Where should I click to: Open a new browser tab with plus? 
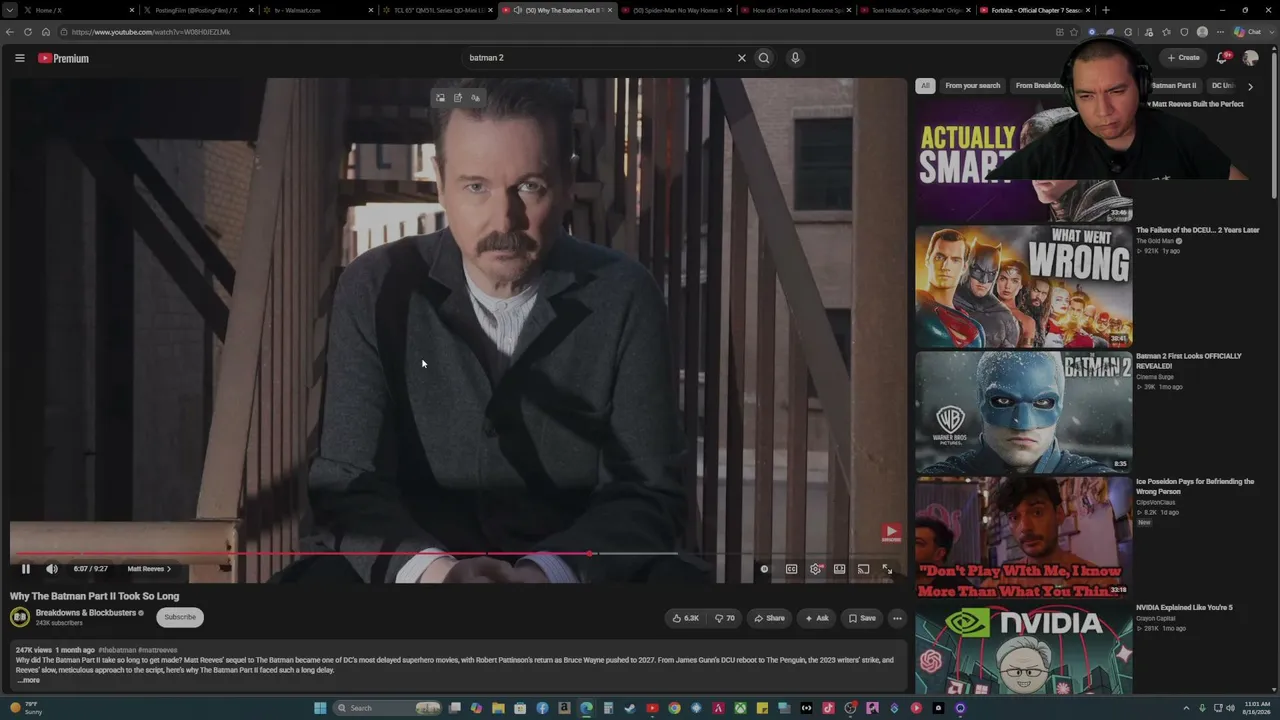click(1105, 10)
